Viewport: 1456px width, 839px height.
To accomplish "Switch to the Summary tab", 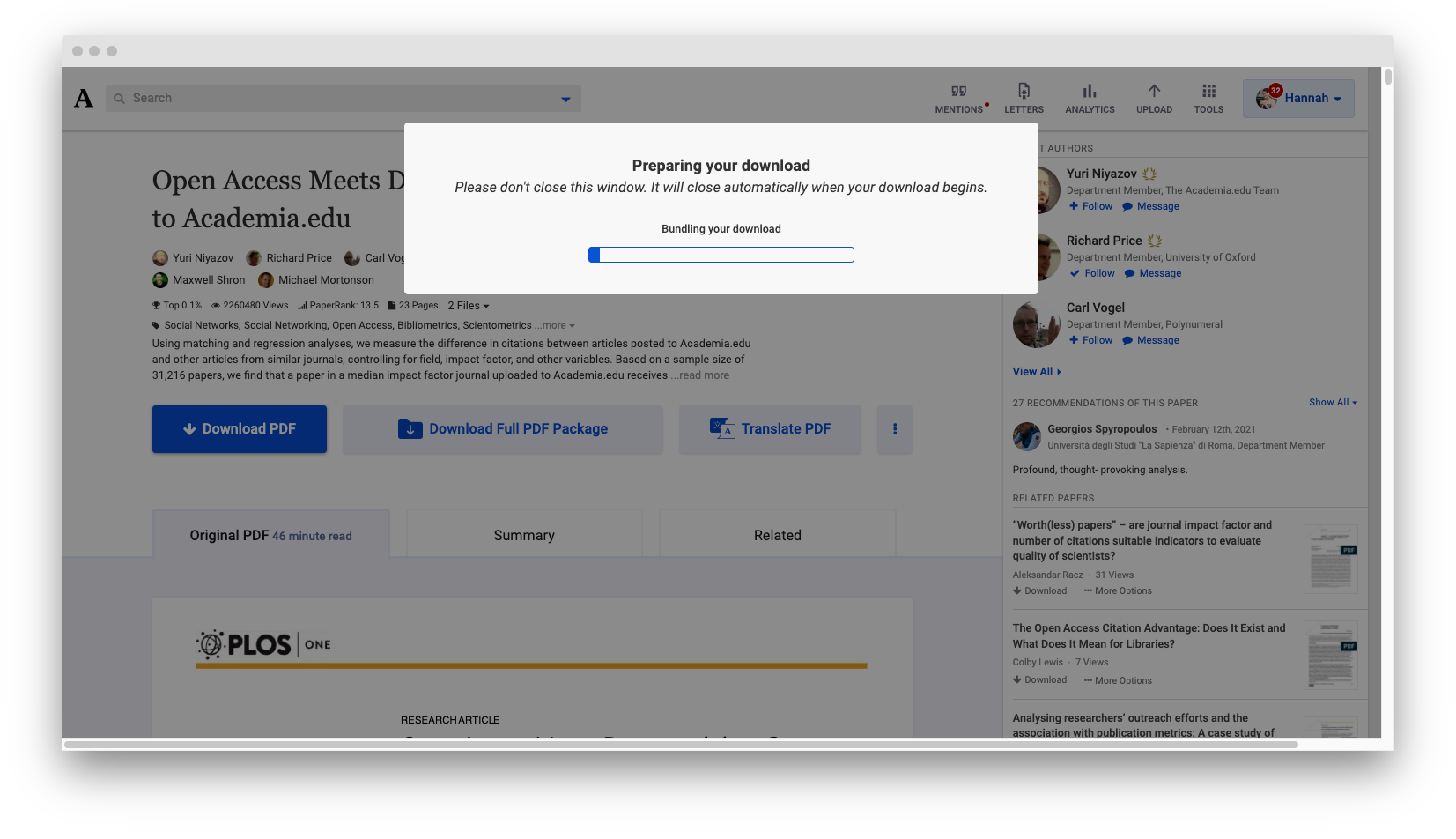I will (524, 534).
